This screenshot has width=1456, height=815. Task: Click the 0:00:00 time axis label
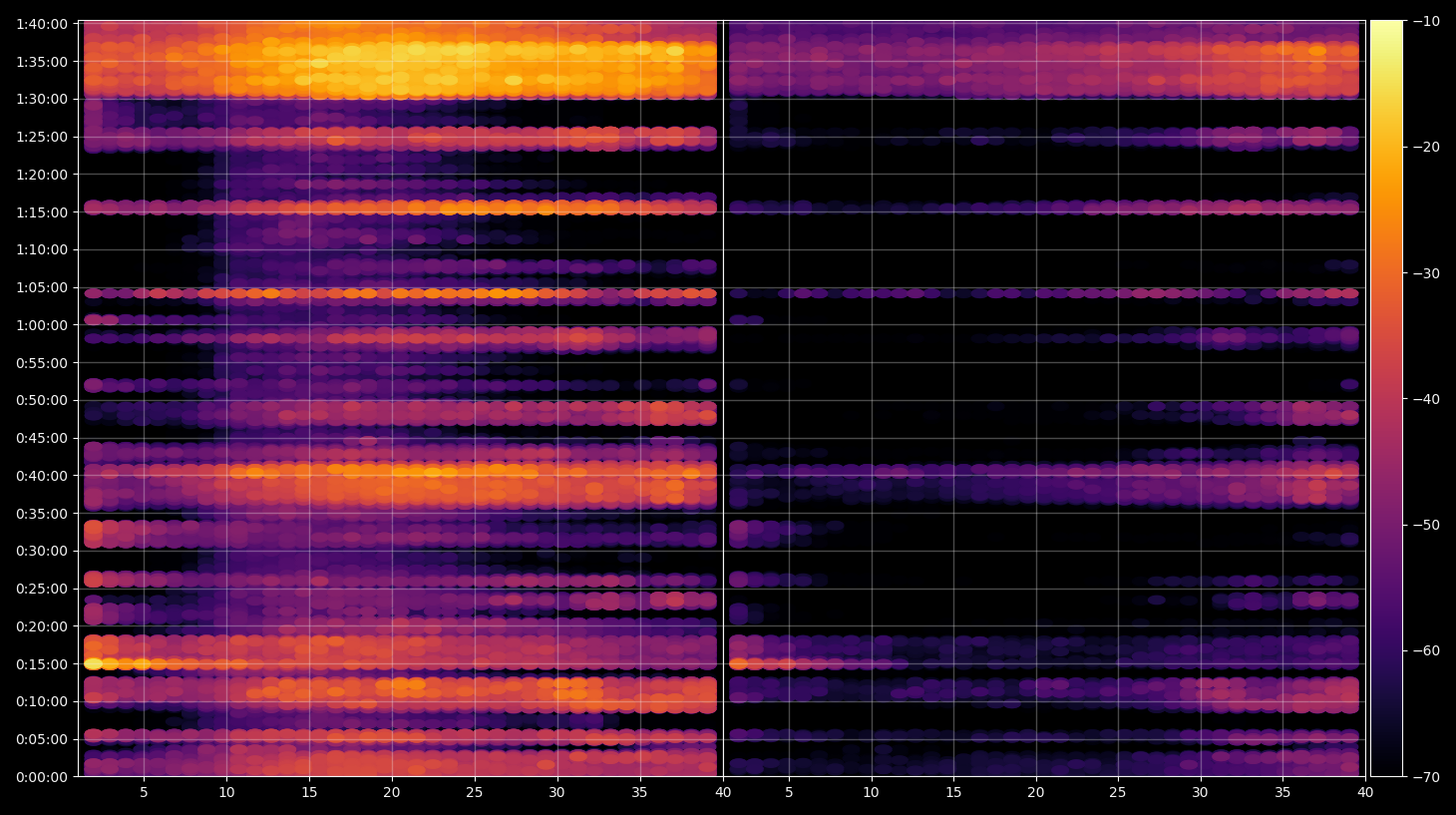pos(42,777)
